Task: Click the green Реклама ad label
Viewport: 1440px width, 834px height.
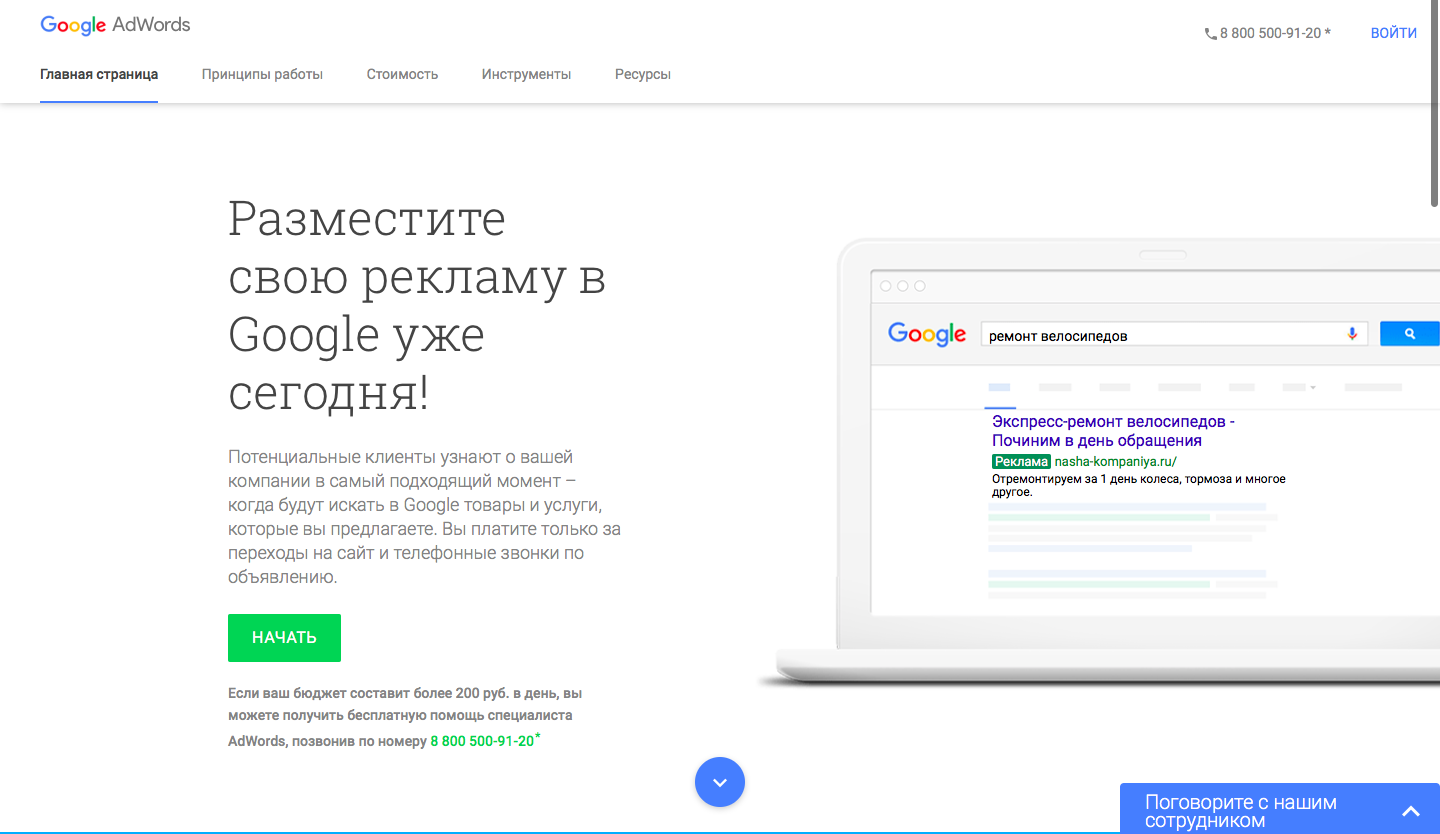Action: point(1021,461)
